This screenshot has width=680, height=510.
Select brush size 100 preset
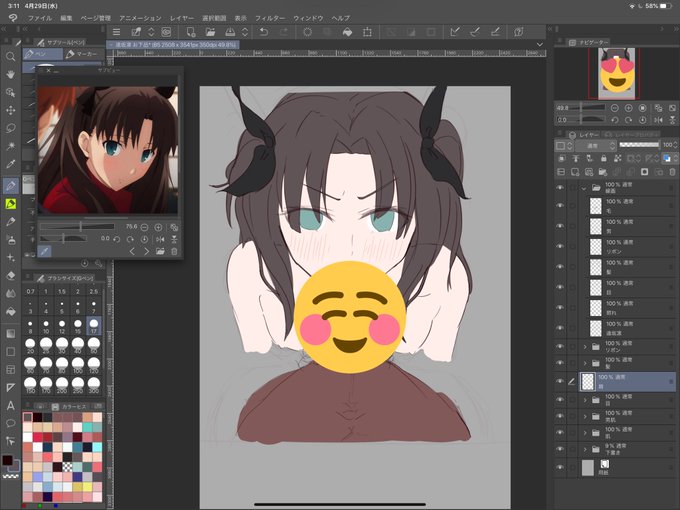tap(78, 366)
